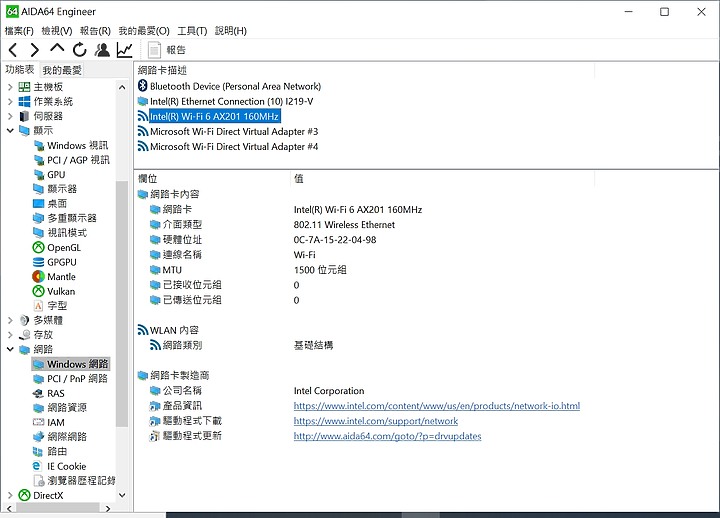This screenshot has height=518, width=720.
Task: Click the Vulkan icon in tree
Action: [x=39, y=291]
